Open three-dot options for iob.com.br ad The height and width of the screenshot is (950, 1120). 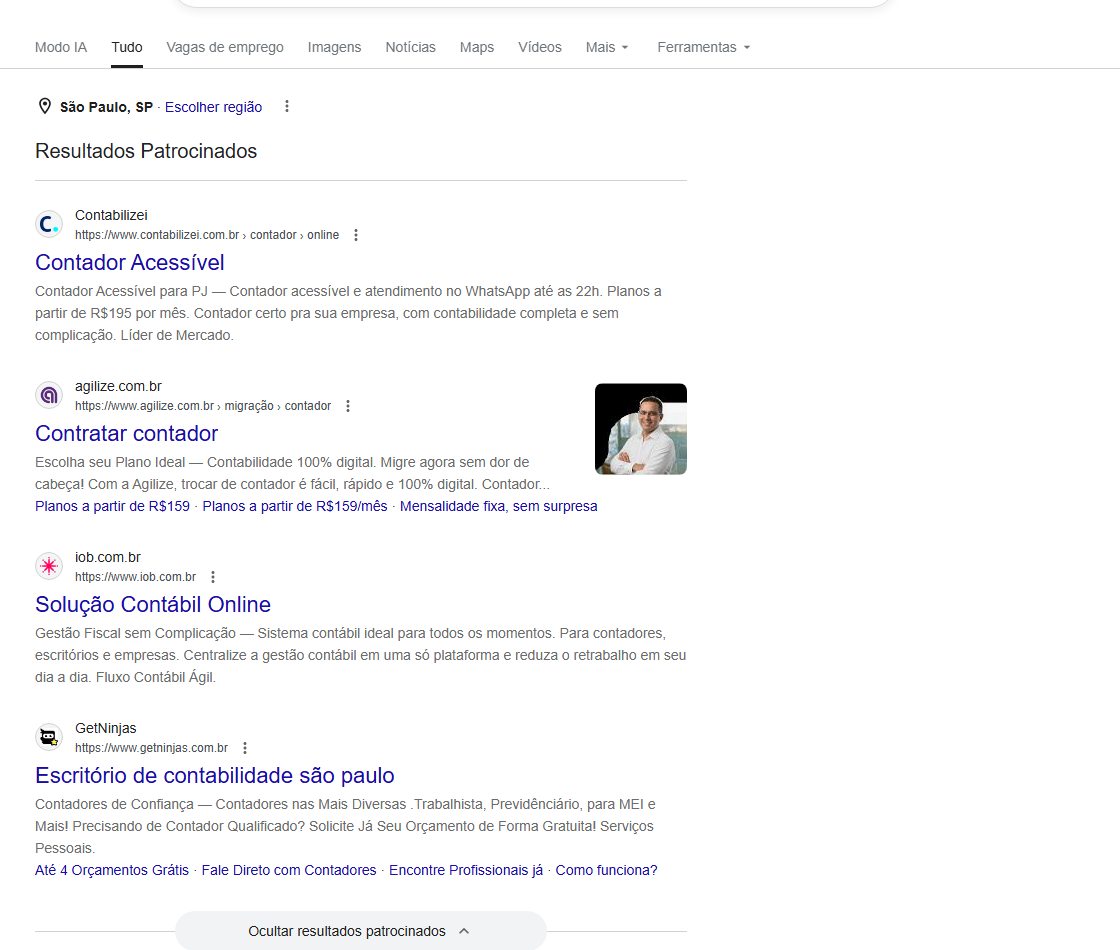[x=213, y=576]
